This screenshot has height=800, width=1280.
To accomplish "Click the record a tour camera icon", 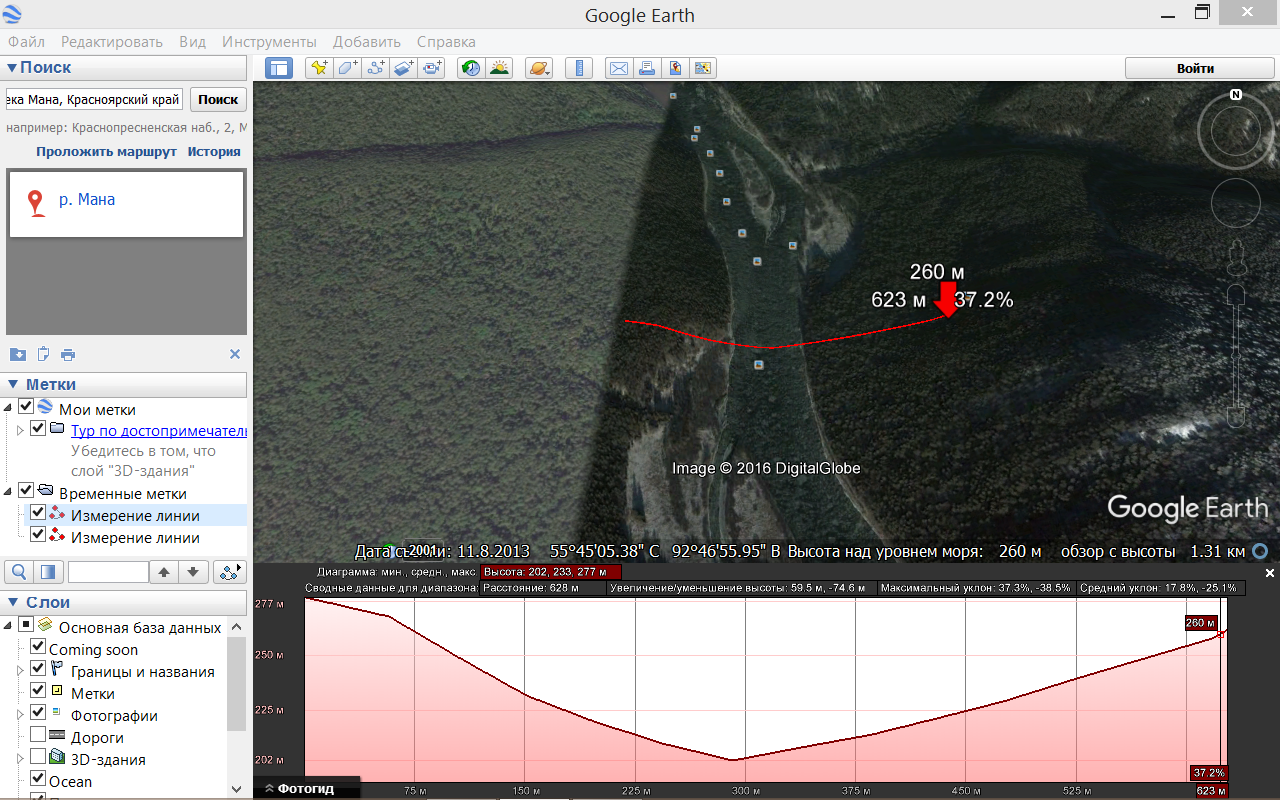I will tap(431, 68).
